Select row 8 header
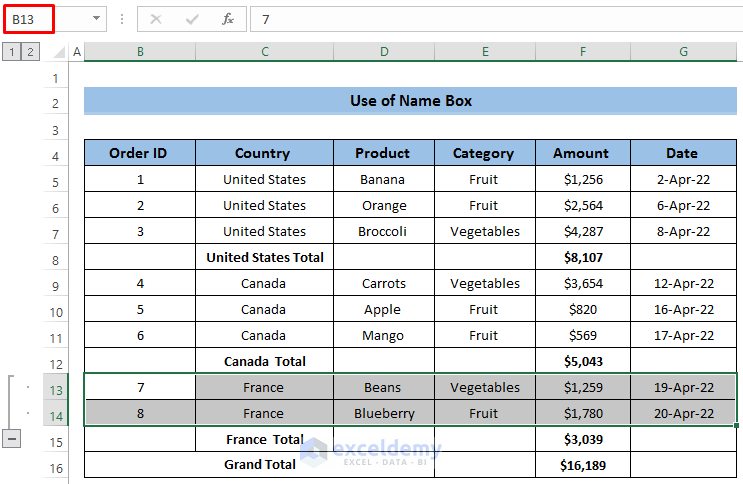The image size is (743, 484). coord(55,258)
